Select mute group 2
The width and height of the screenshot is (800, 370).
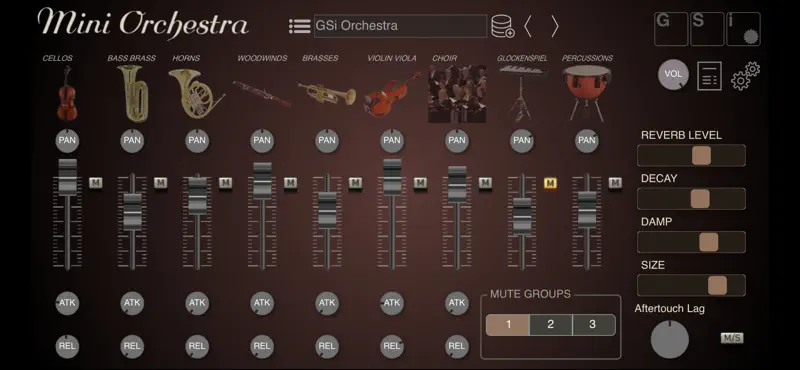pos(551,325)
